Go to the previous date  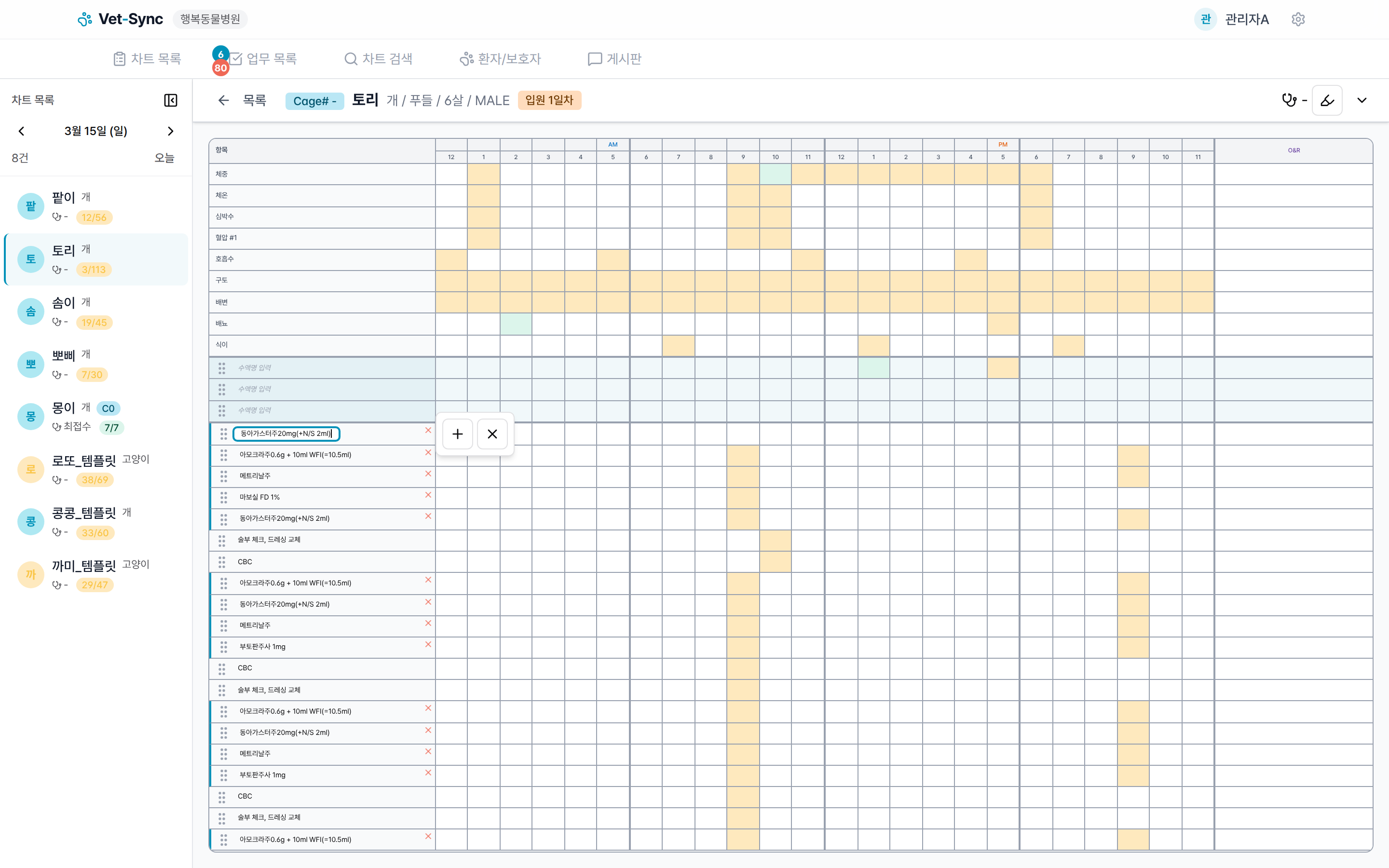[22, 131]
